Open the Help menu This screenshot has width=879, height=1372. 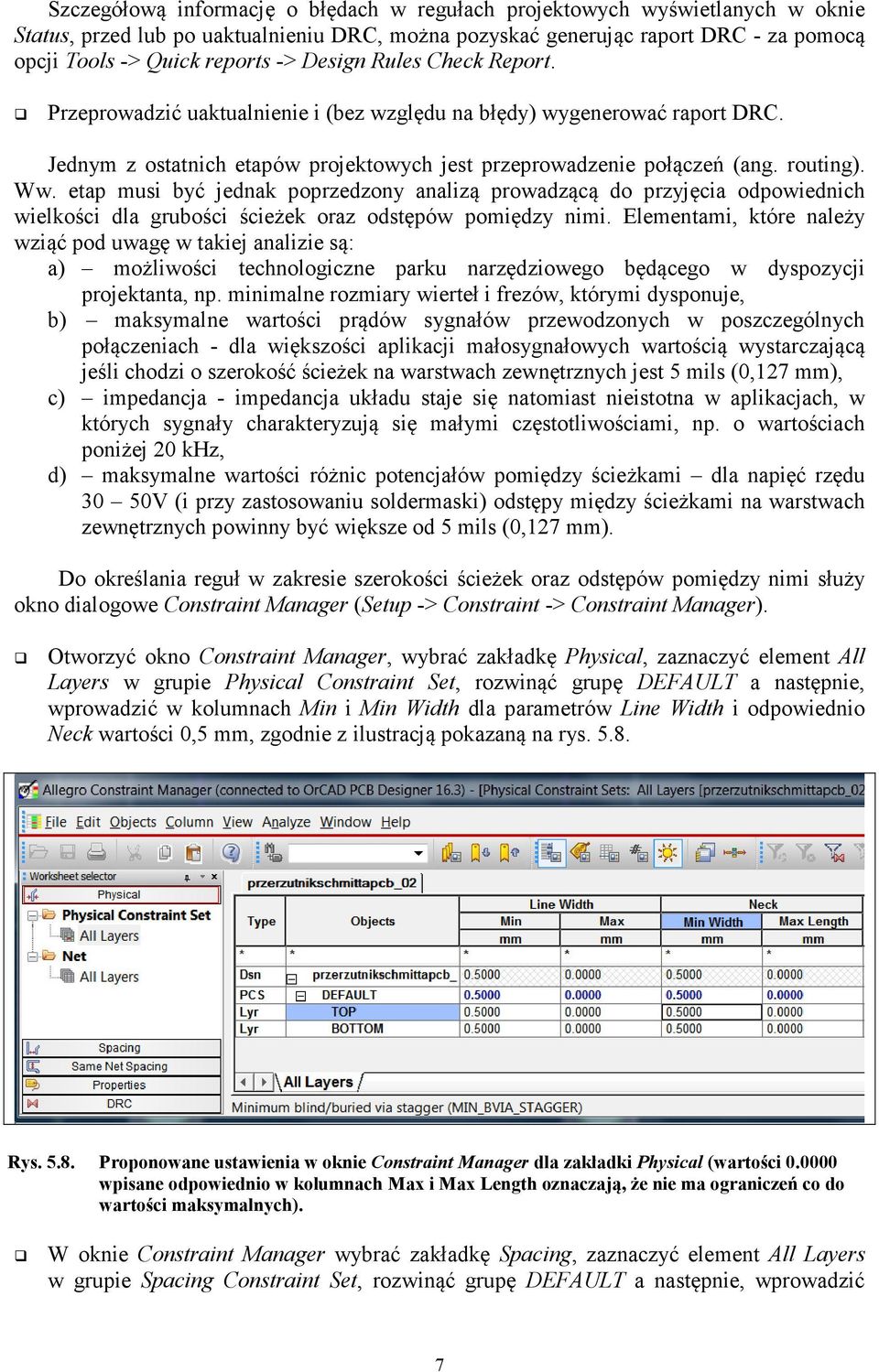pos(396,822)
